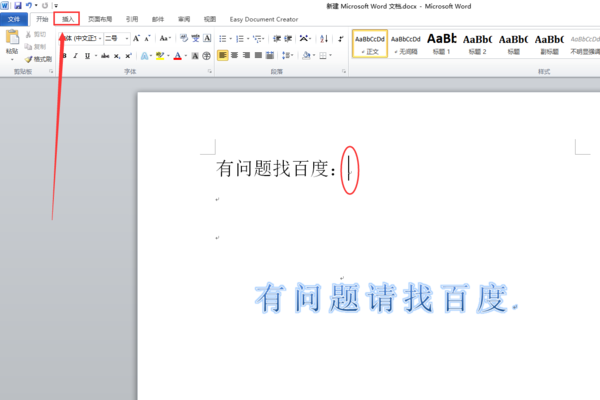Open the Asian Layout tool

click(305, 39)
